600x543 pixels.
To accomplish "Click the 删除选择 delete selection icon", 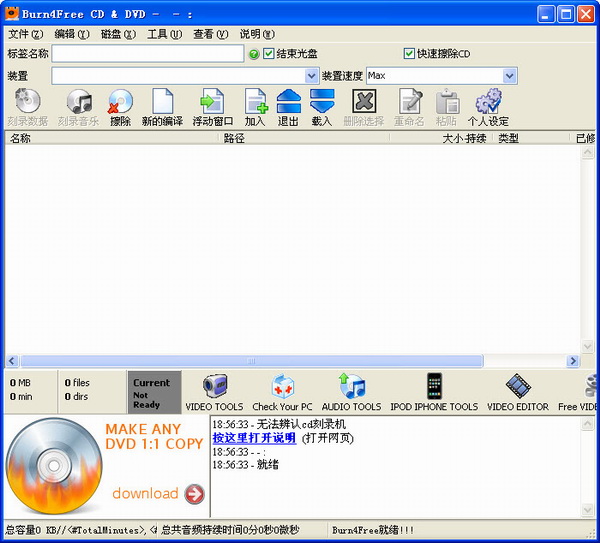I will click(364, 101).
